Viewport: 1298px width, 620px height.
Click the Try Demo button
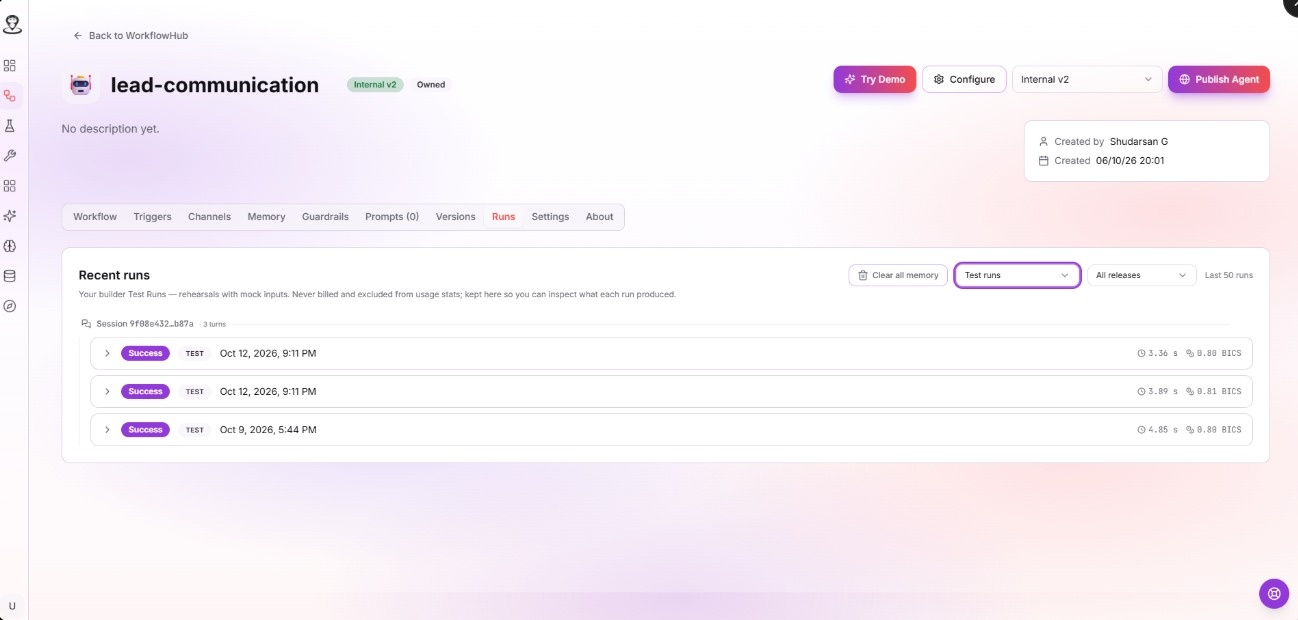click(x=875, y=79)
